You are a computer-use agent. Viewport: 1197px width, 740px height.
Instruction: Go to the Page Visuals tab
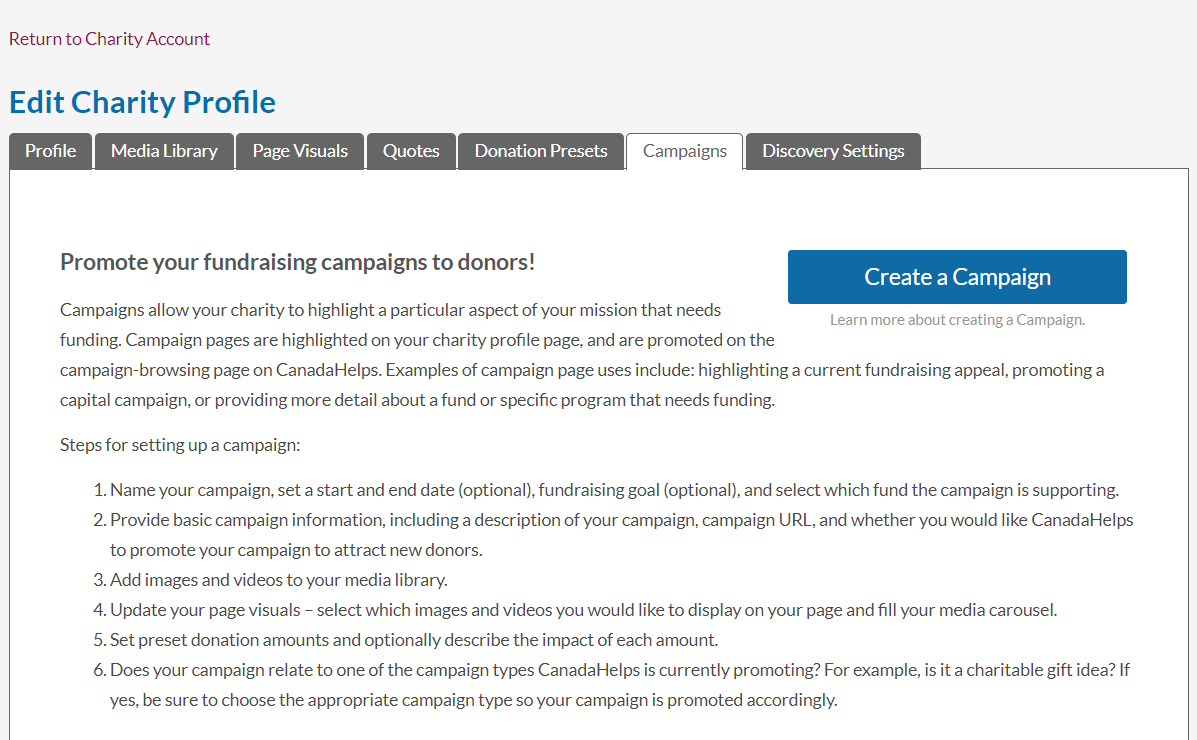pyautogui.click(x=300, y=151)
